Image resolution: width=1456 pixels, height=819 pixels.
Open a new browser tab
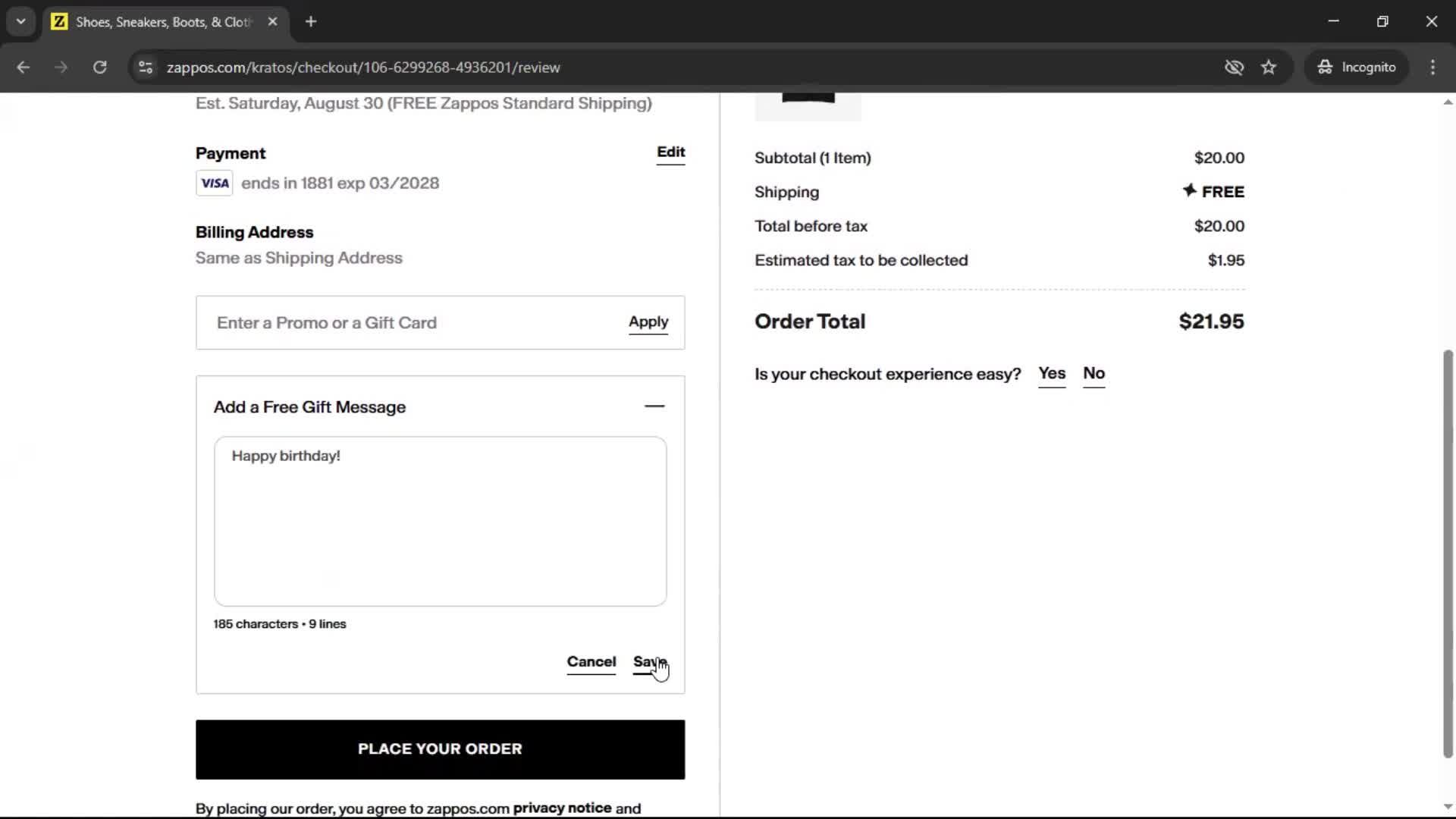click(x=311, y=21)
